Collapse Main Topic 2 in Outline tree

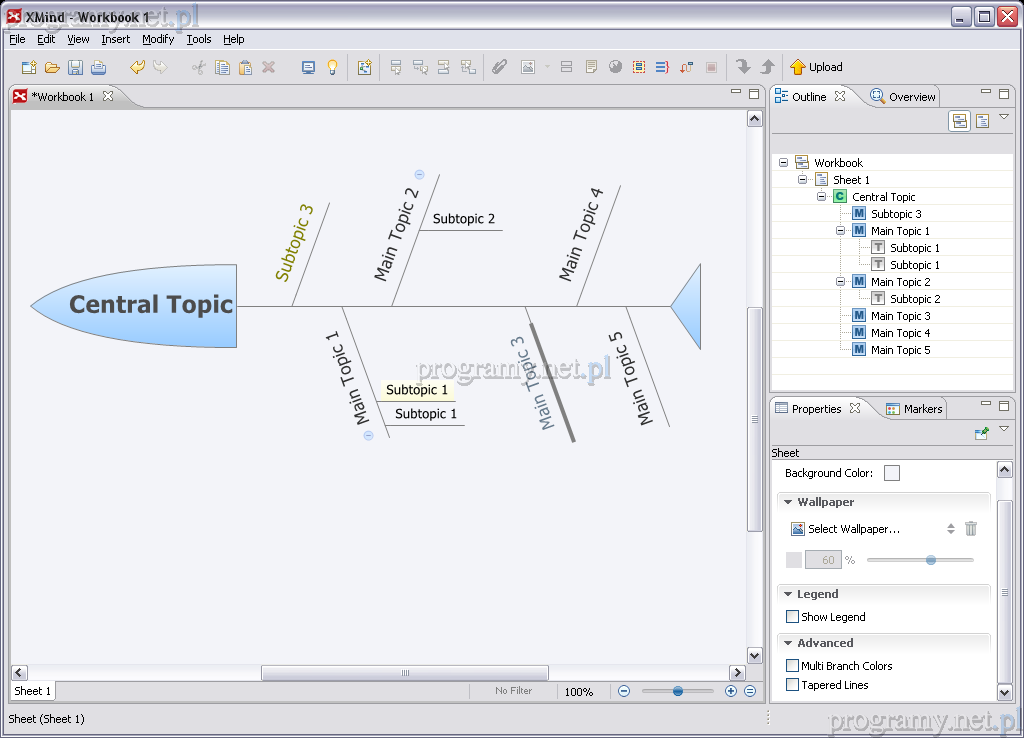[x=841, y=282]
